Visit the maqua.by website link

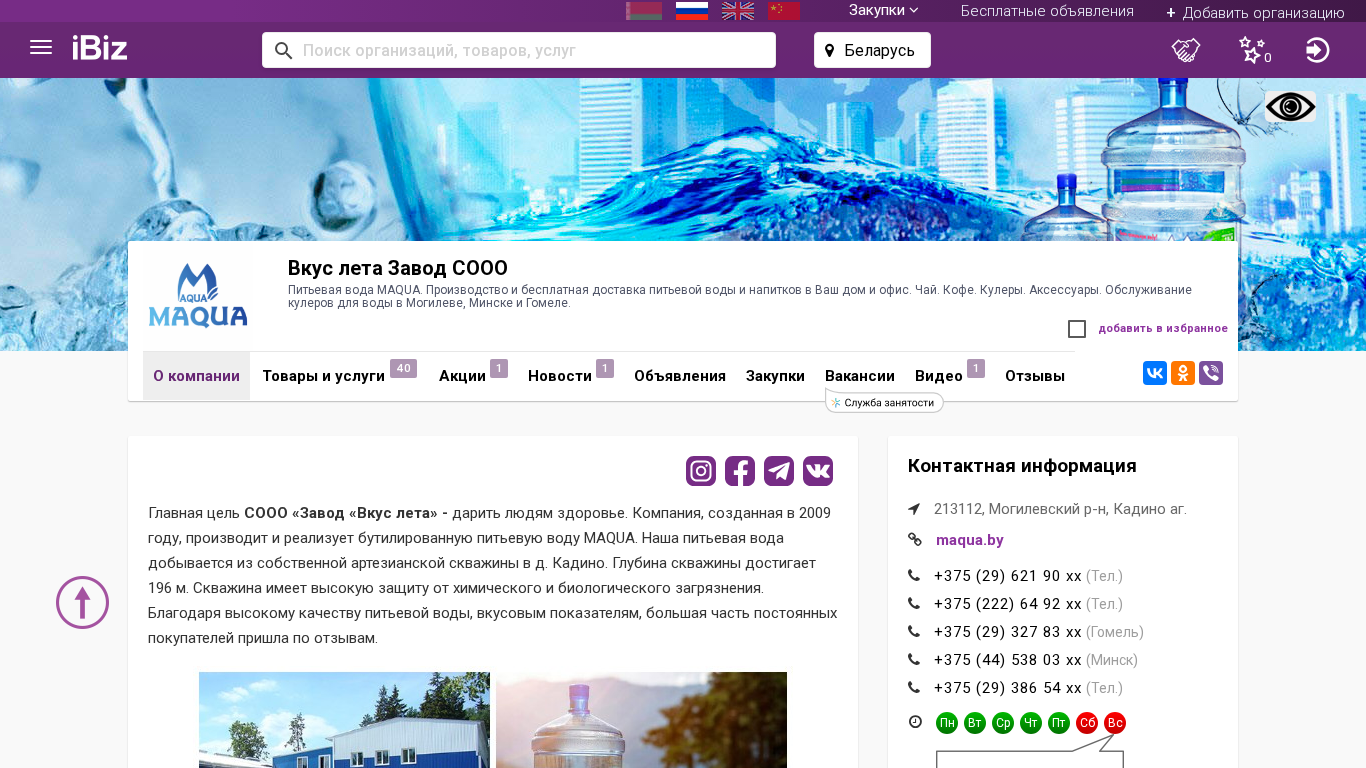coord(969,540)
